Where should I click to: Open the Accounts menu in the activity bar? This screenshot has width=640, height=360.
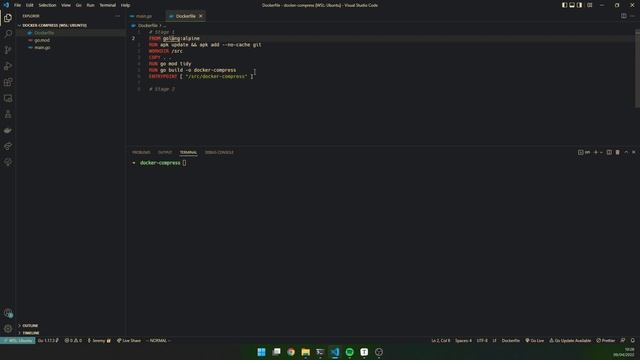8,313
